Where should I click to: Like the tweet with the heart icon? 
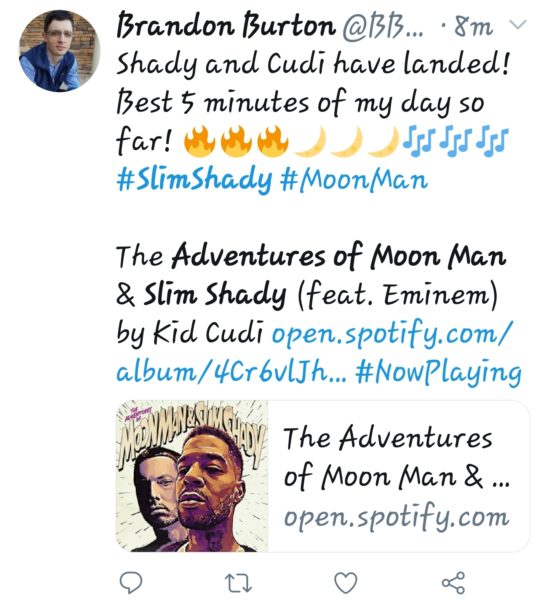pyautogui.click(x=346, y=583)
